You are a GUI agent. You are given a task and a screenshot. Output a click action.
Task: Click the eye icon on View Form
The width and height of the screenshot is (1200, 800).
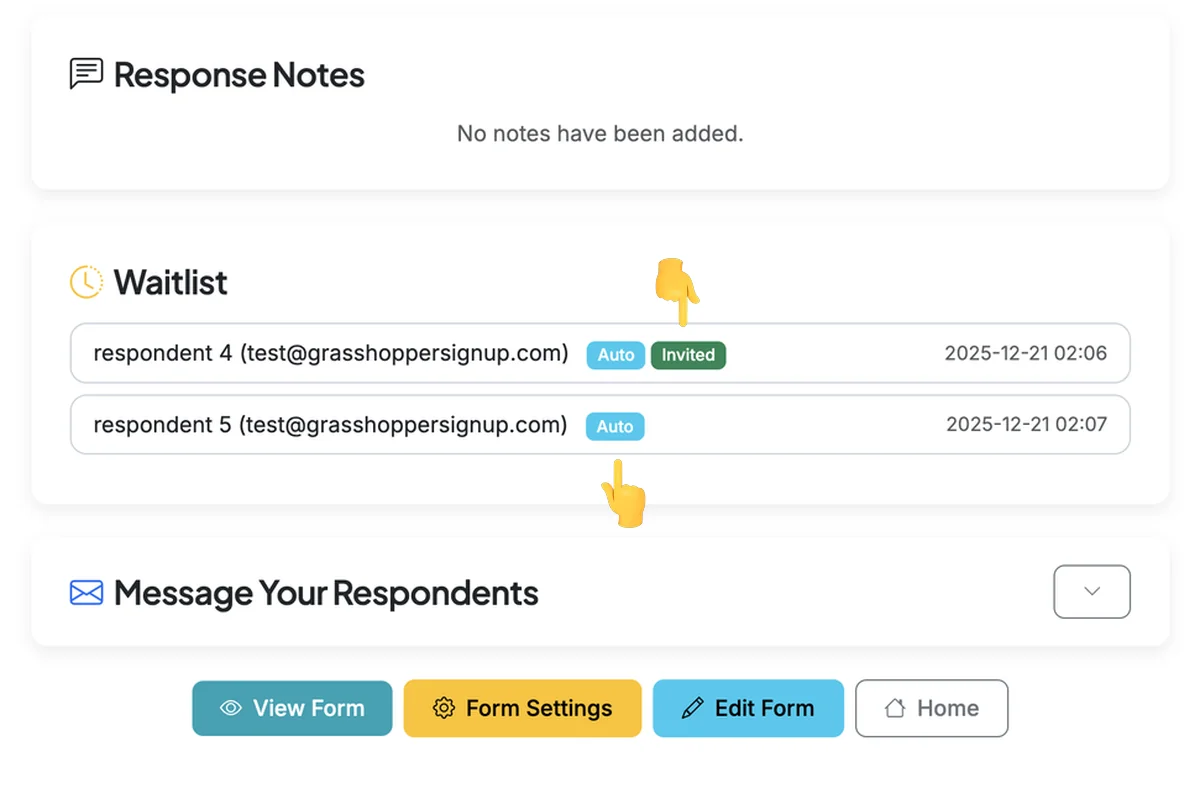(x=231, y=708)
